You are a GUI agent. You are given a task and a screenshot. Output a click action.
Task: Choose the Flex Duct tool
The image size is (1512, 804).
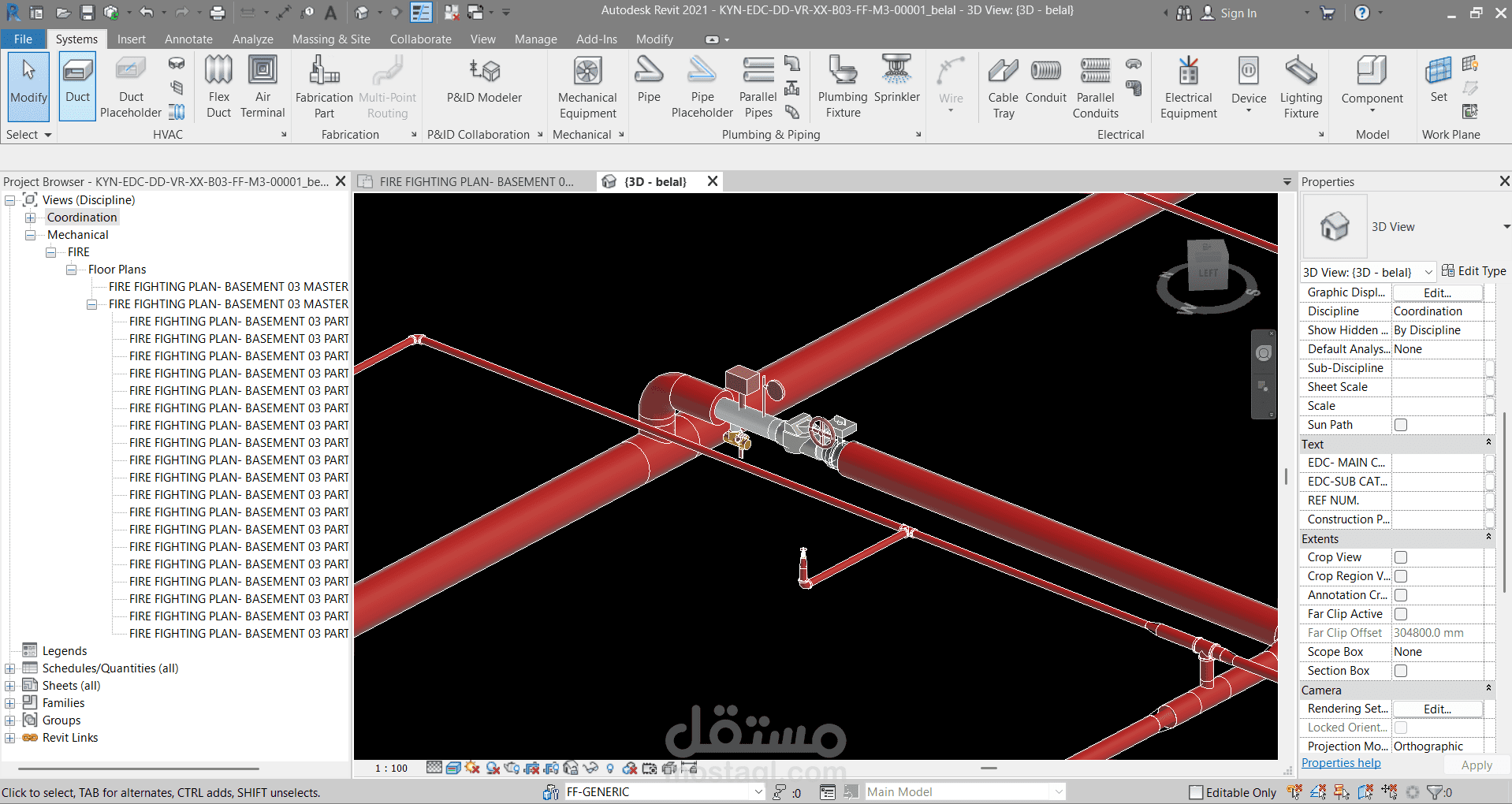218,86
